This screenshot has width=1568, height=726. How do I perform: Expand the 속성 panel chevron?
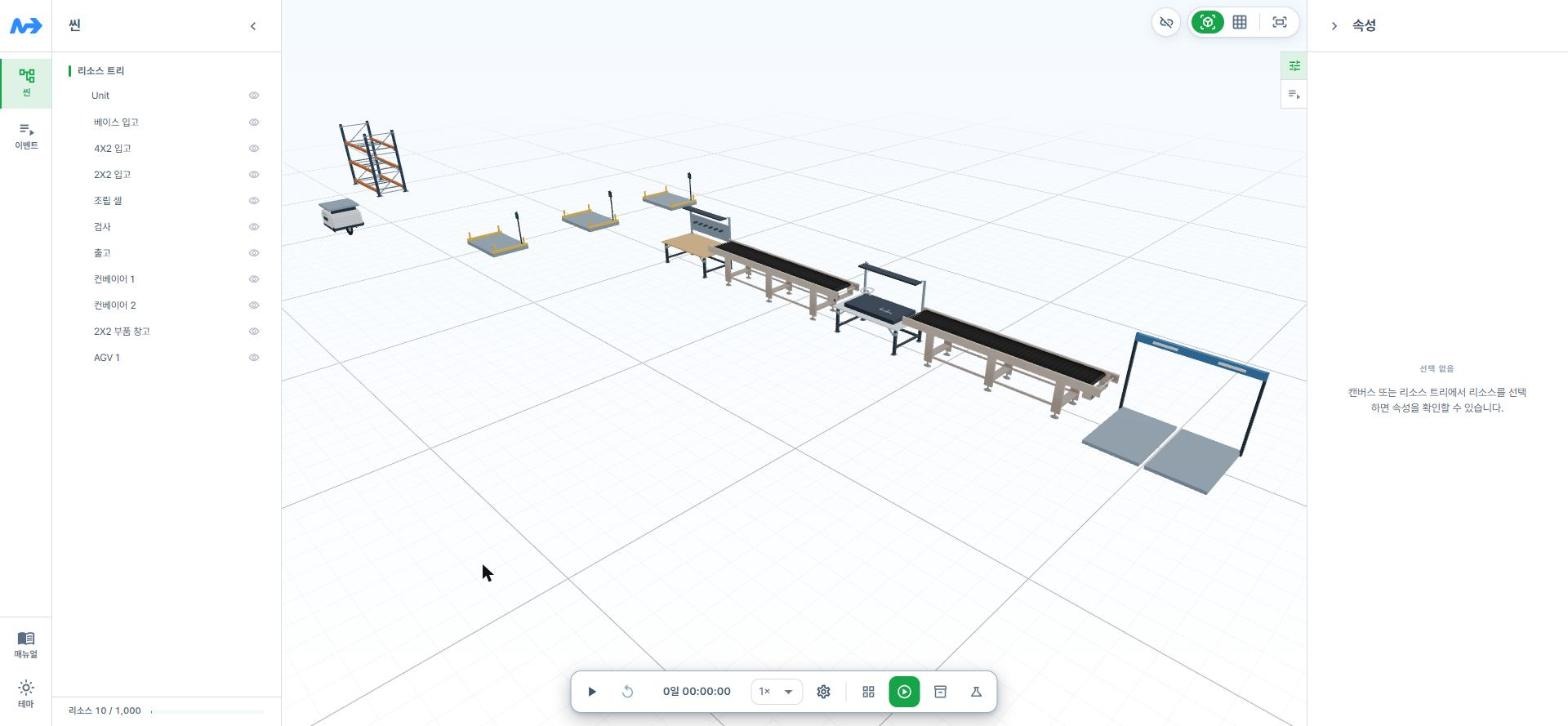pos(1334,26)
